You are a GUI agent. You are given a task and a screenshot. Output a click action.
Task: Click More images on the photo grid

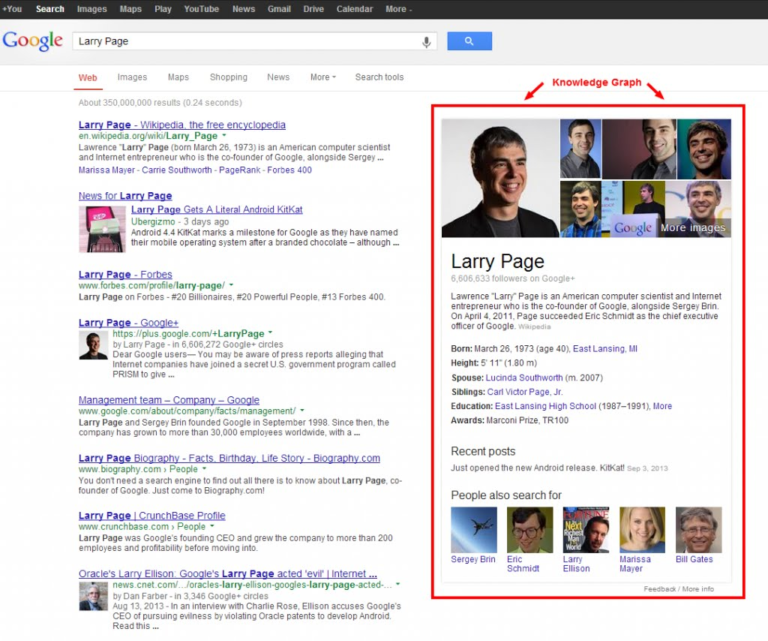tap(692, 228)
